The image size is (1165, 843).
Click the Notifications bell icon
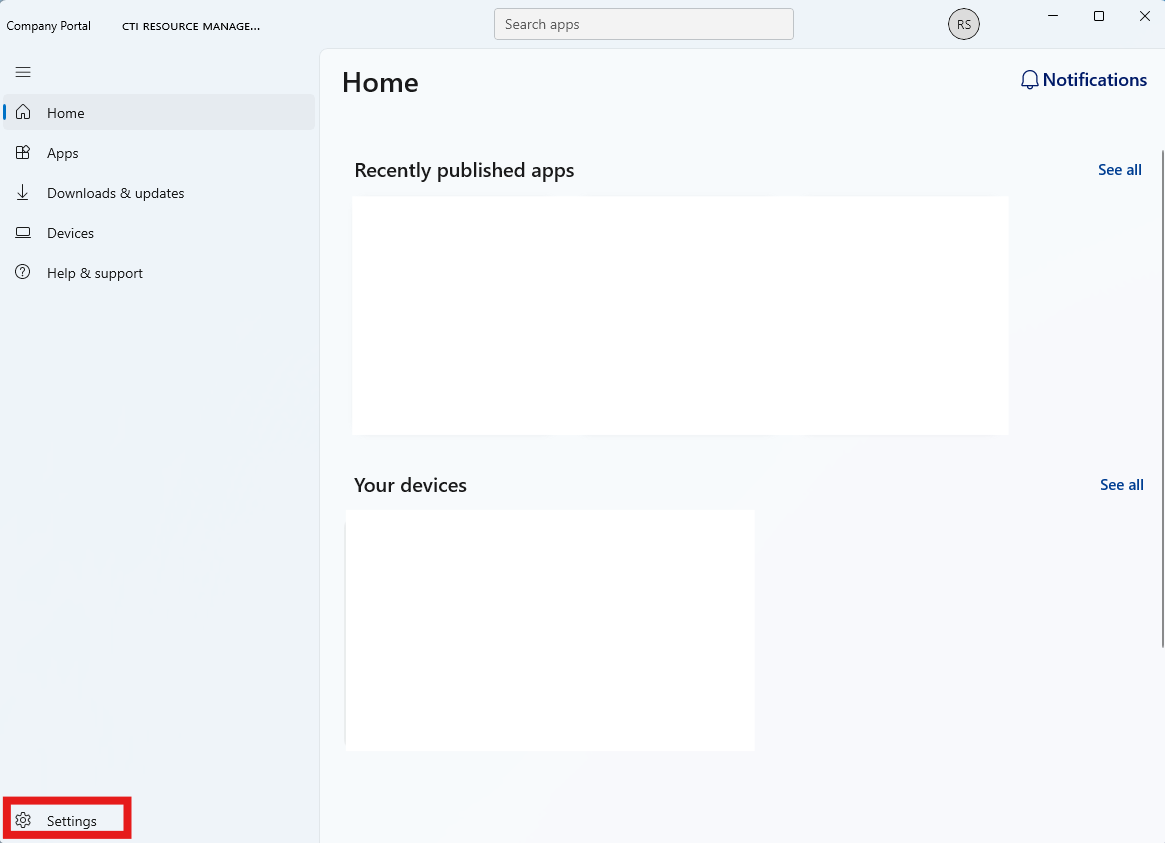pos(1029,81)
